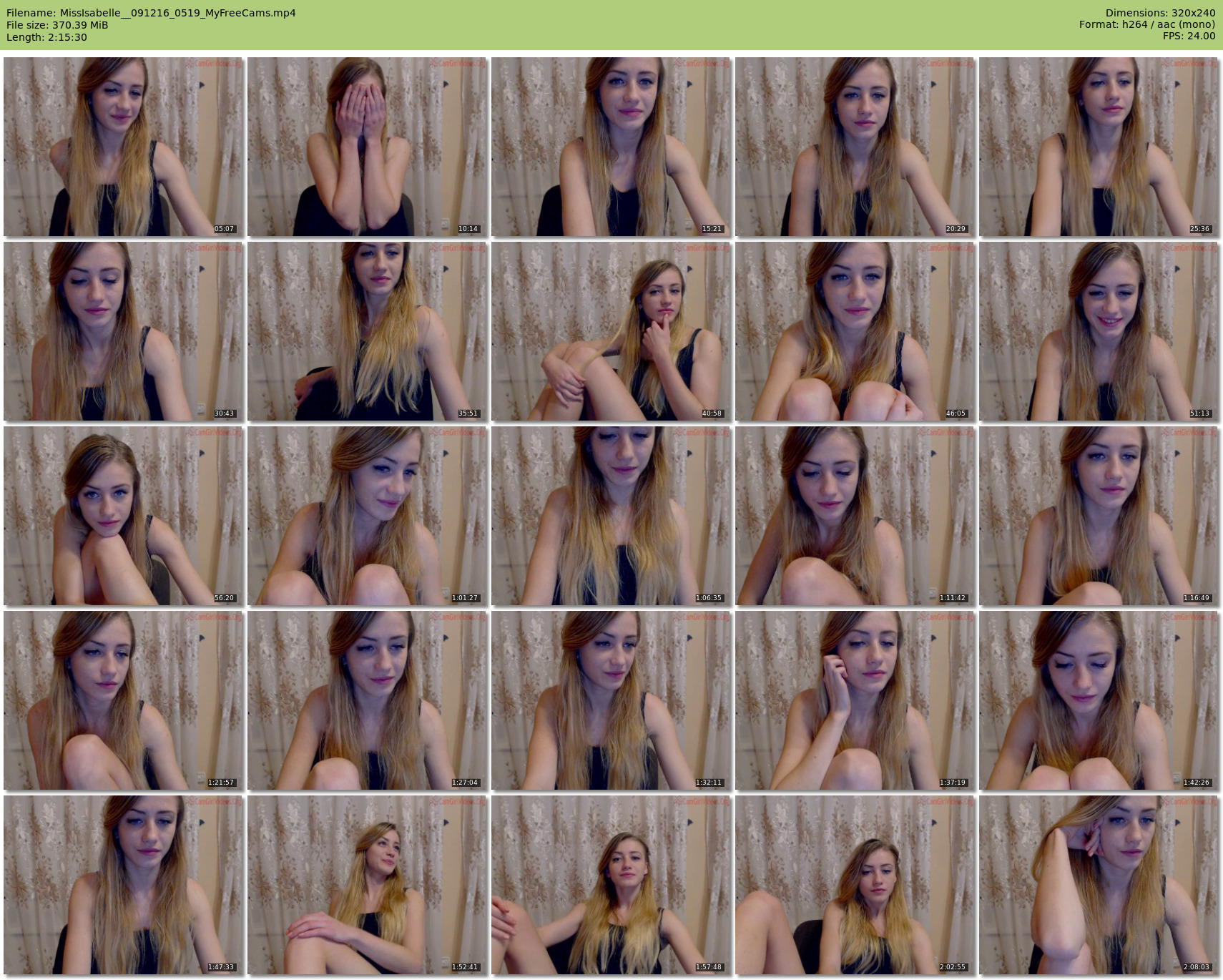Open the thumbnail at 1:11:42
The height and width of the screenshot is (980, 1223).
pyautogui.click(x=855, y=516)
